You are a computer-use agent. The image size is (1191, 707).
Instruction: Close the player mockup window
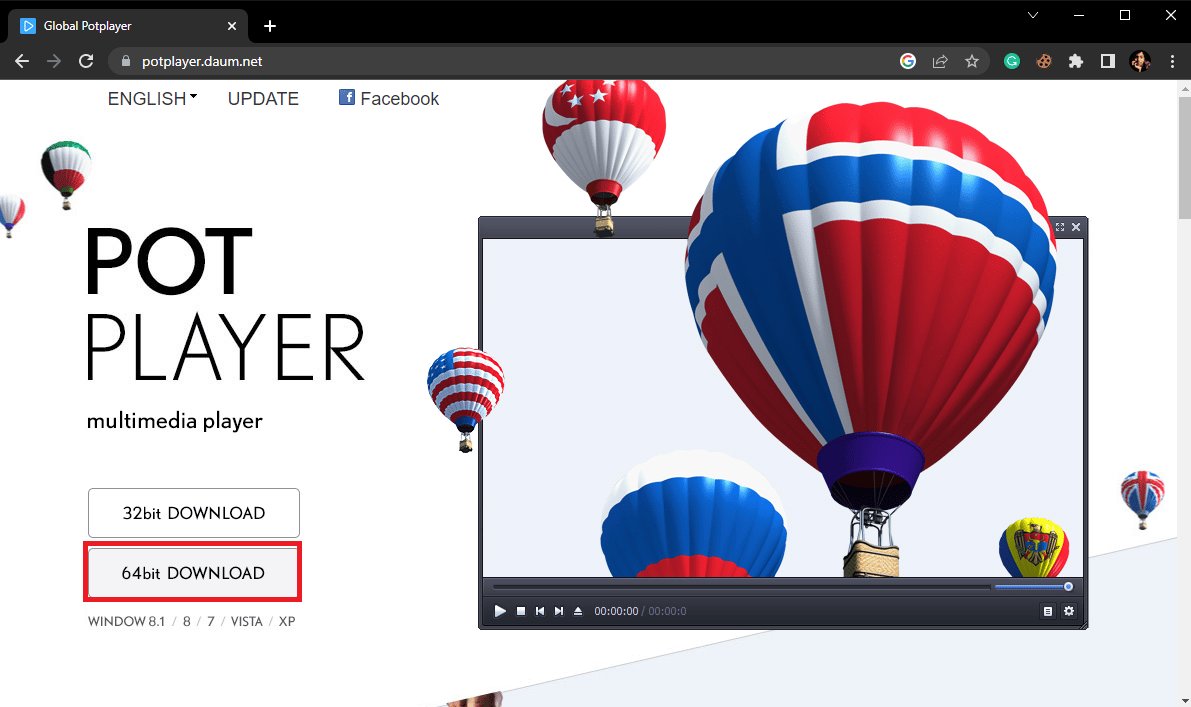tap(1076, 227)
